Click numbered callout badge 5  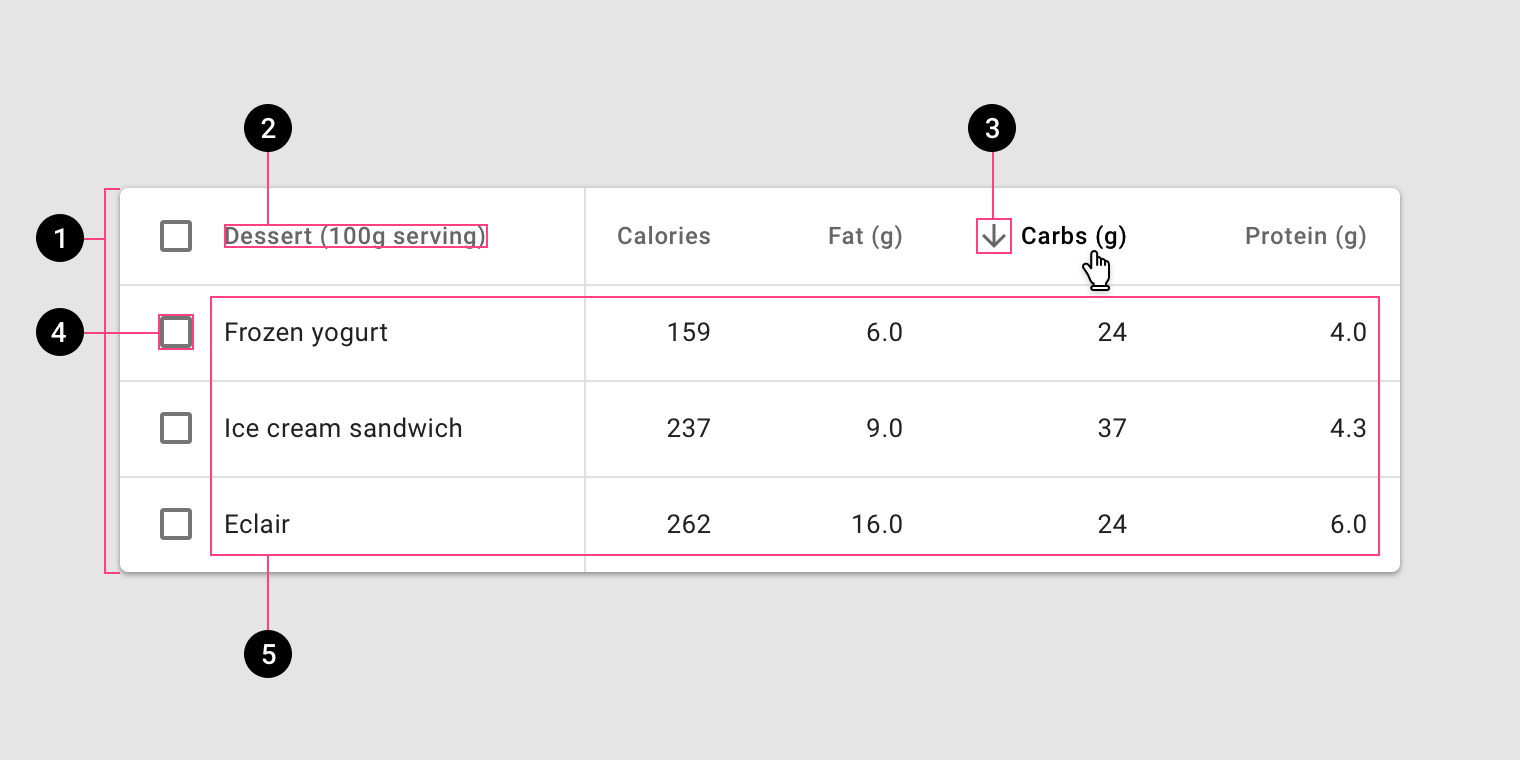(268, 653)
